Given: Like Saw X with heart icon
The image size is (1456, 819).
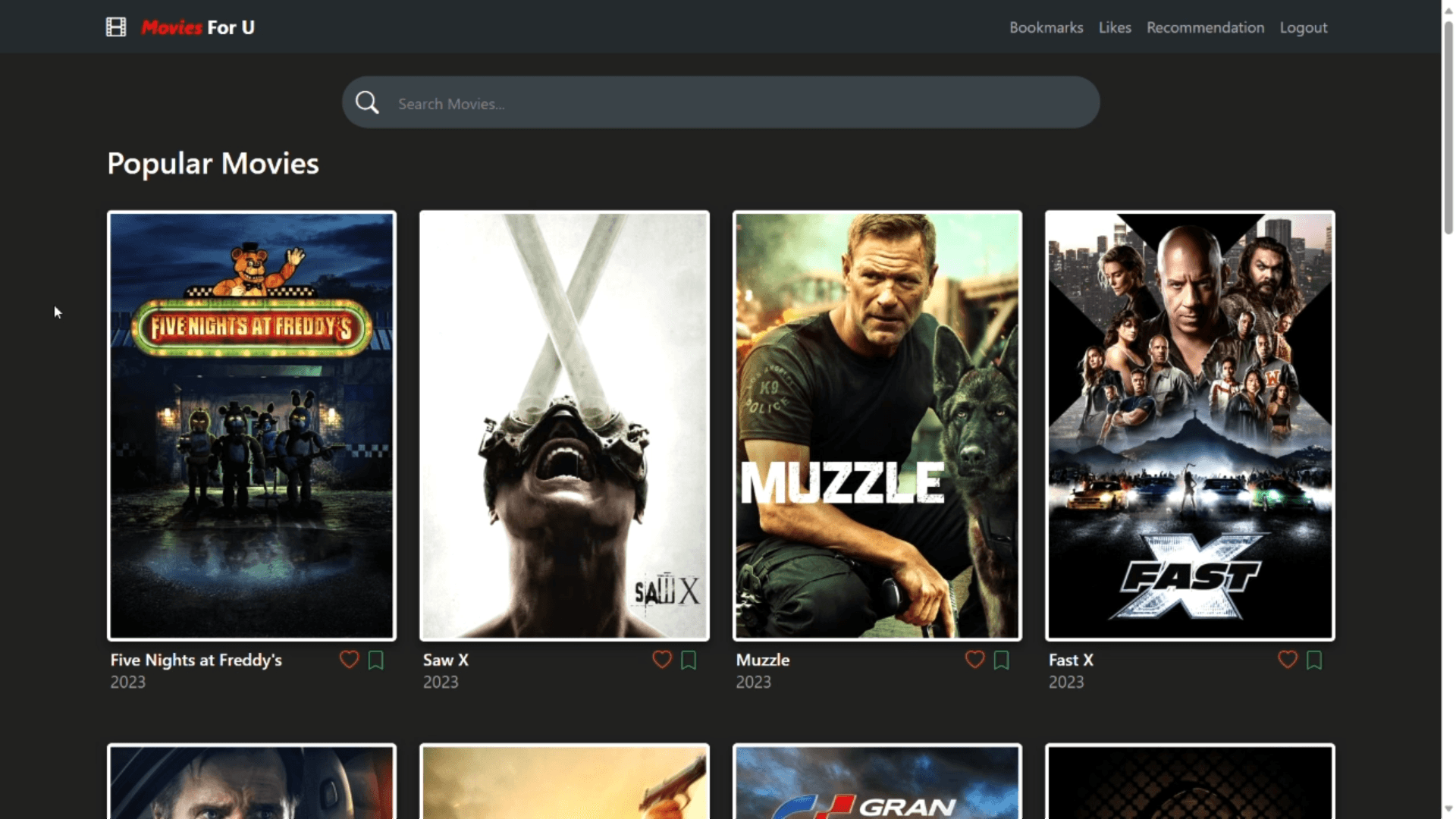Looking at the screenshot, I should [662, 660].
